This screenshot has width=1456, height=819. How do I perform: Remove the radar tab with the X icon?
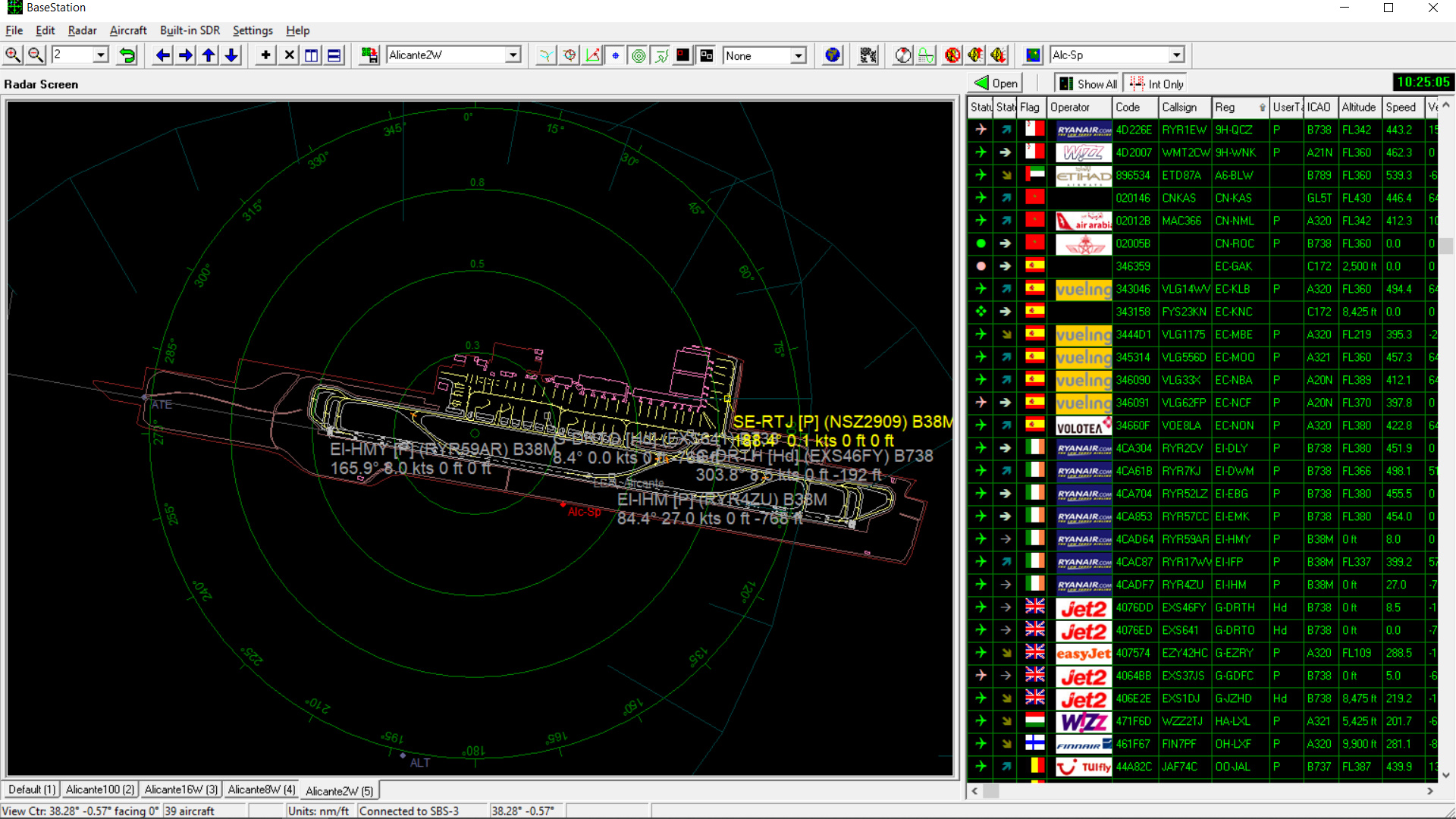289,55
